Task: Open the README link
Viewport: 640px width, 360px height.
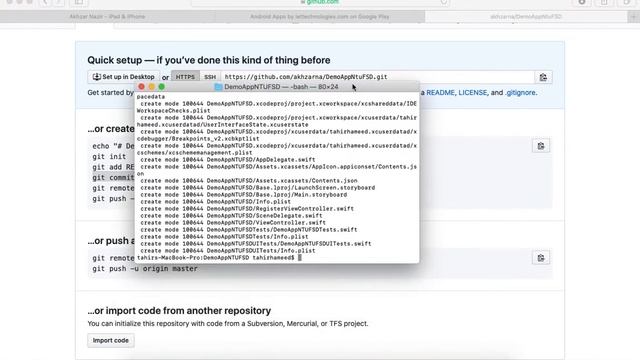Action: [440, 93]
